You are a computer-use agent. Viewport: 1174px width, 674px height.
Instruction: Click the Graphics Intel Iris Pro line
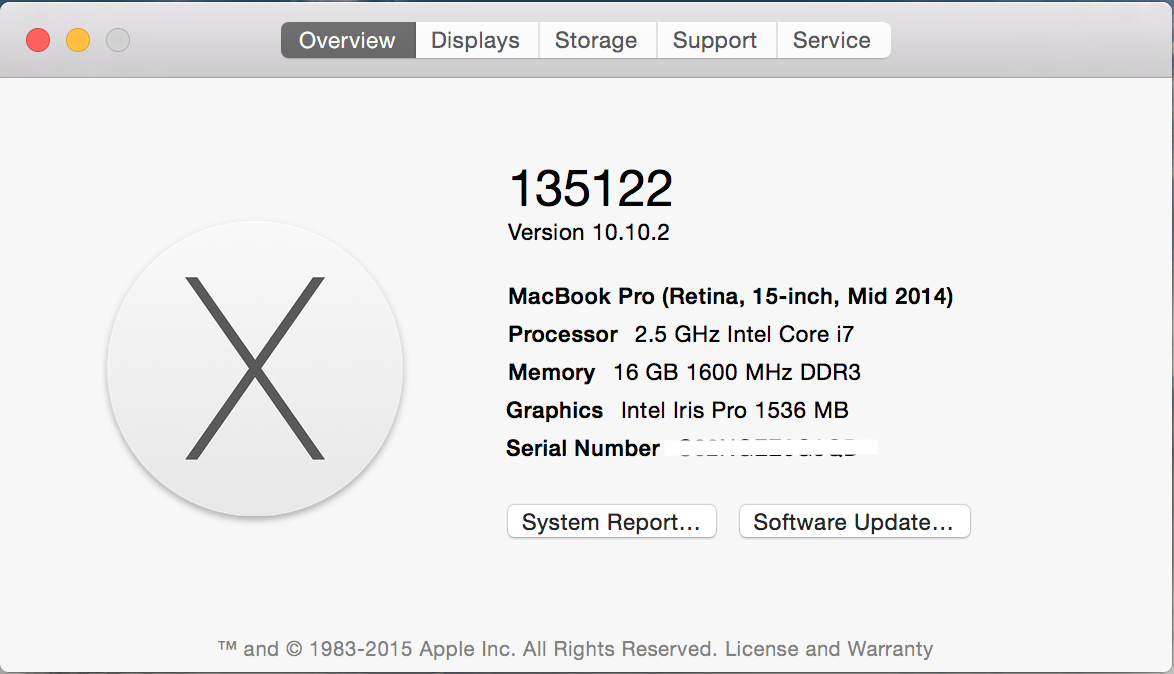click(x=678, y=410)
